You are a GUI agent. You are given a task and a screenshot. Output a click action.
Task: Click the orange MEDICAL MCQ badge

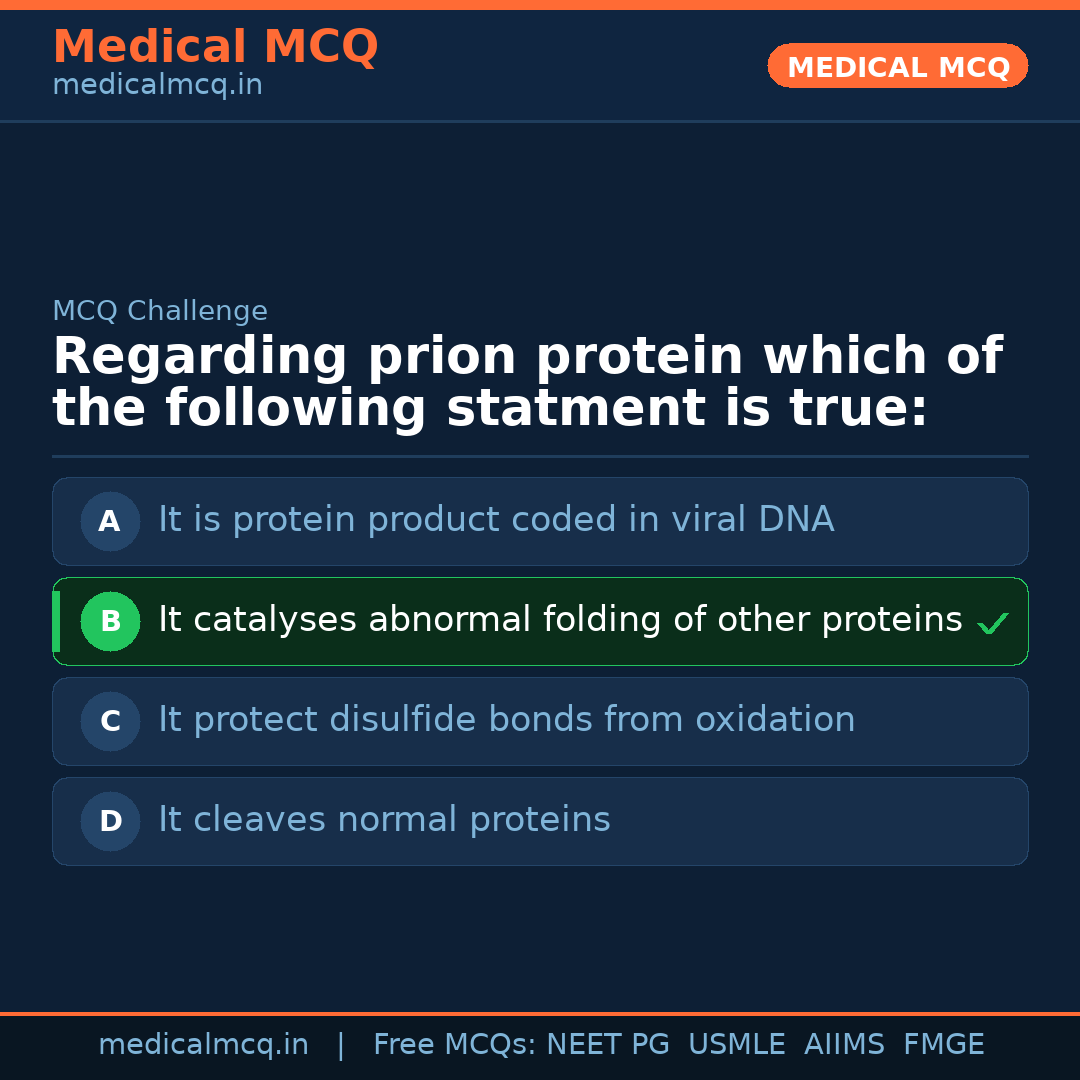(x=897, y=66)
